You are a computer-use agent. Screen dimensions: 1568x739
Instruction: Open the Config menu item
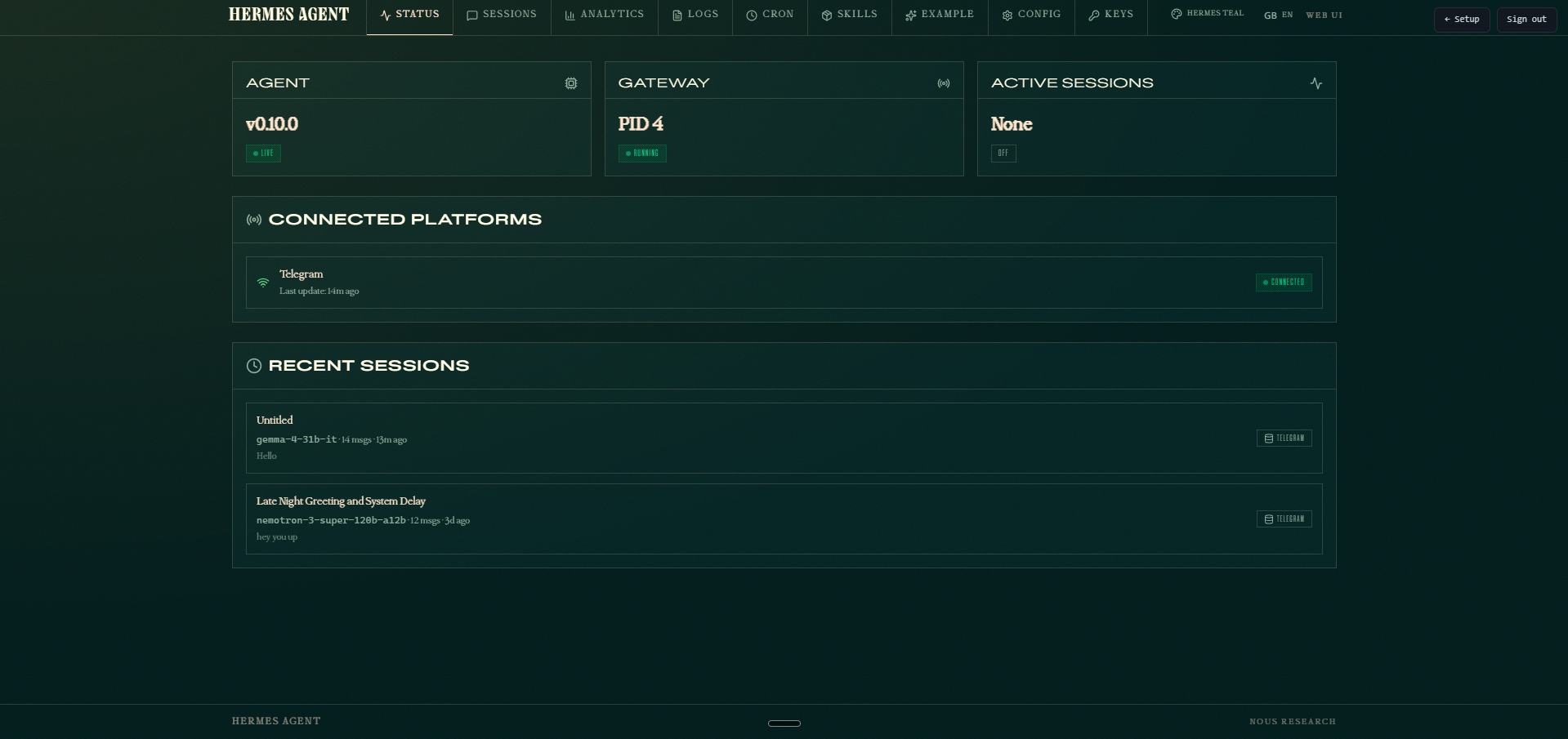[x=1031, y=14]
